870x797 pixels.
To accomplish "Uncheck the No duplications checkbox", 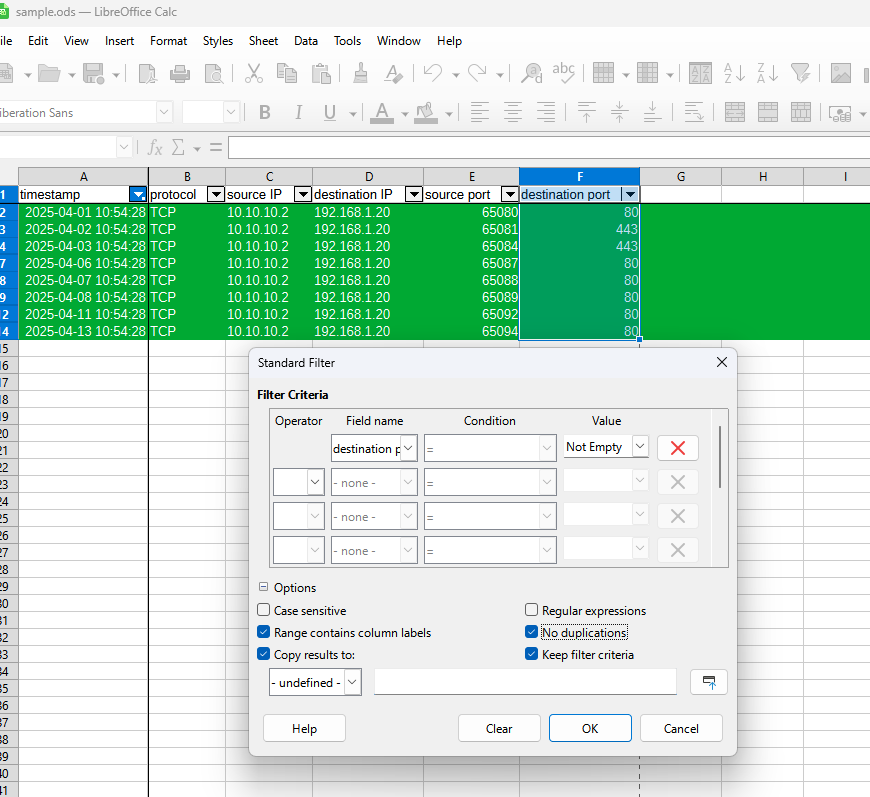I will [532, 633].
